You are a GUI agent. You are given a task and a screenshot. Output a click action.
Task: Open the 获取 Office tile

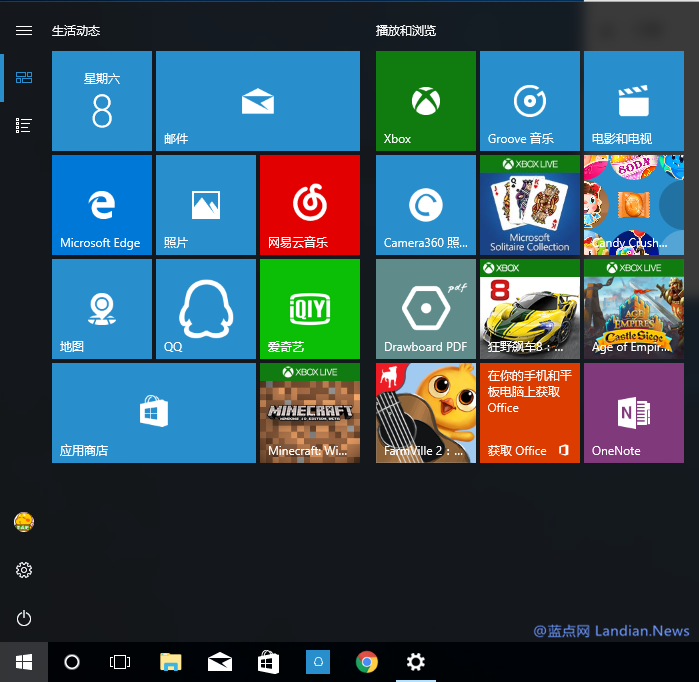530,413
